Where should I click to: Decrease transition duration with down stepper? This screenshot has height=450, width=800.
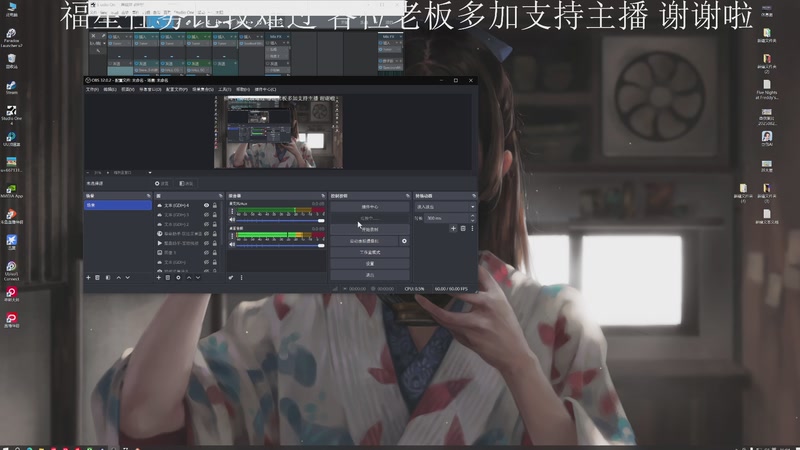[472, 220]
